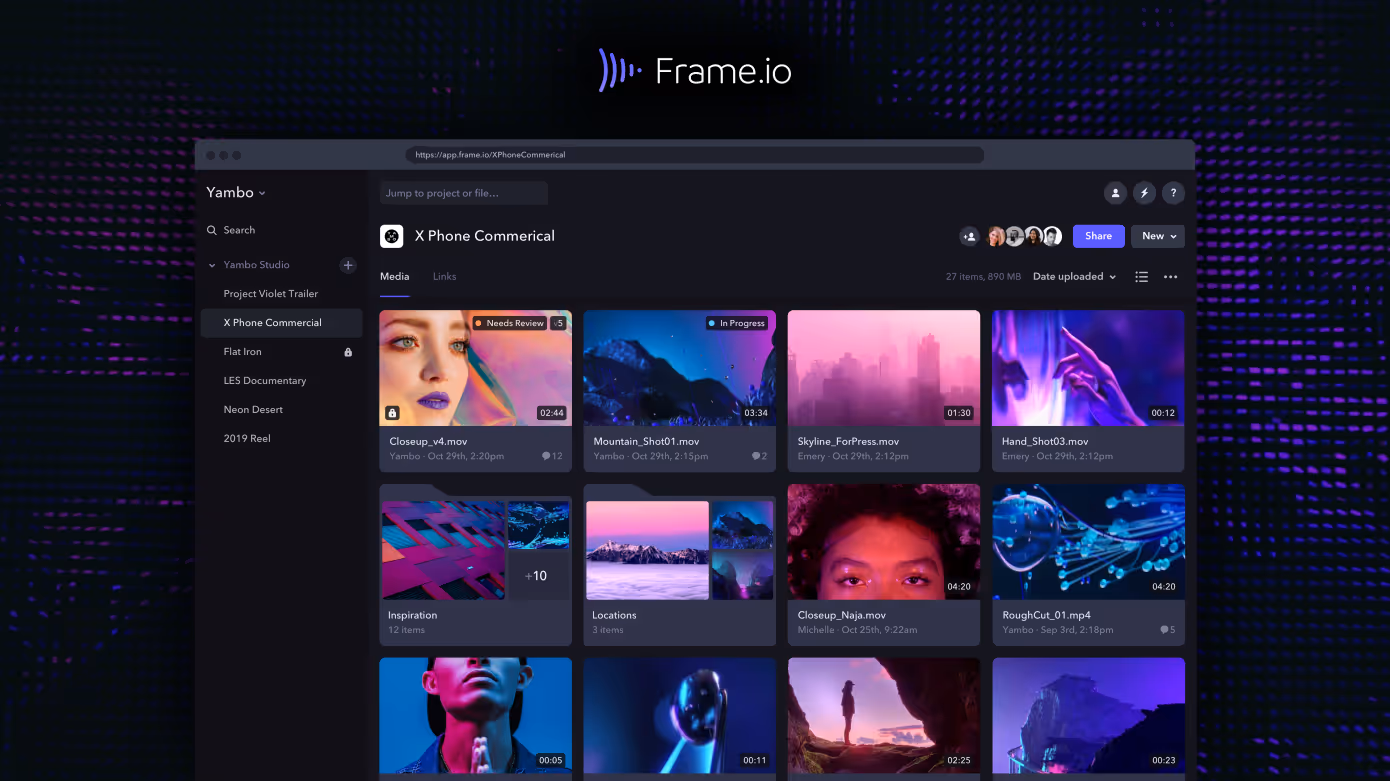The height and width of the screenshot is (781, 1390).
Task: Open the account profile icon
Action: point(1115,192)
